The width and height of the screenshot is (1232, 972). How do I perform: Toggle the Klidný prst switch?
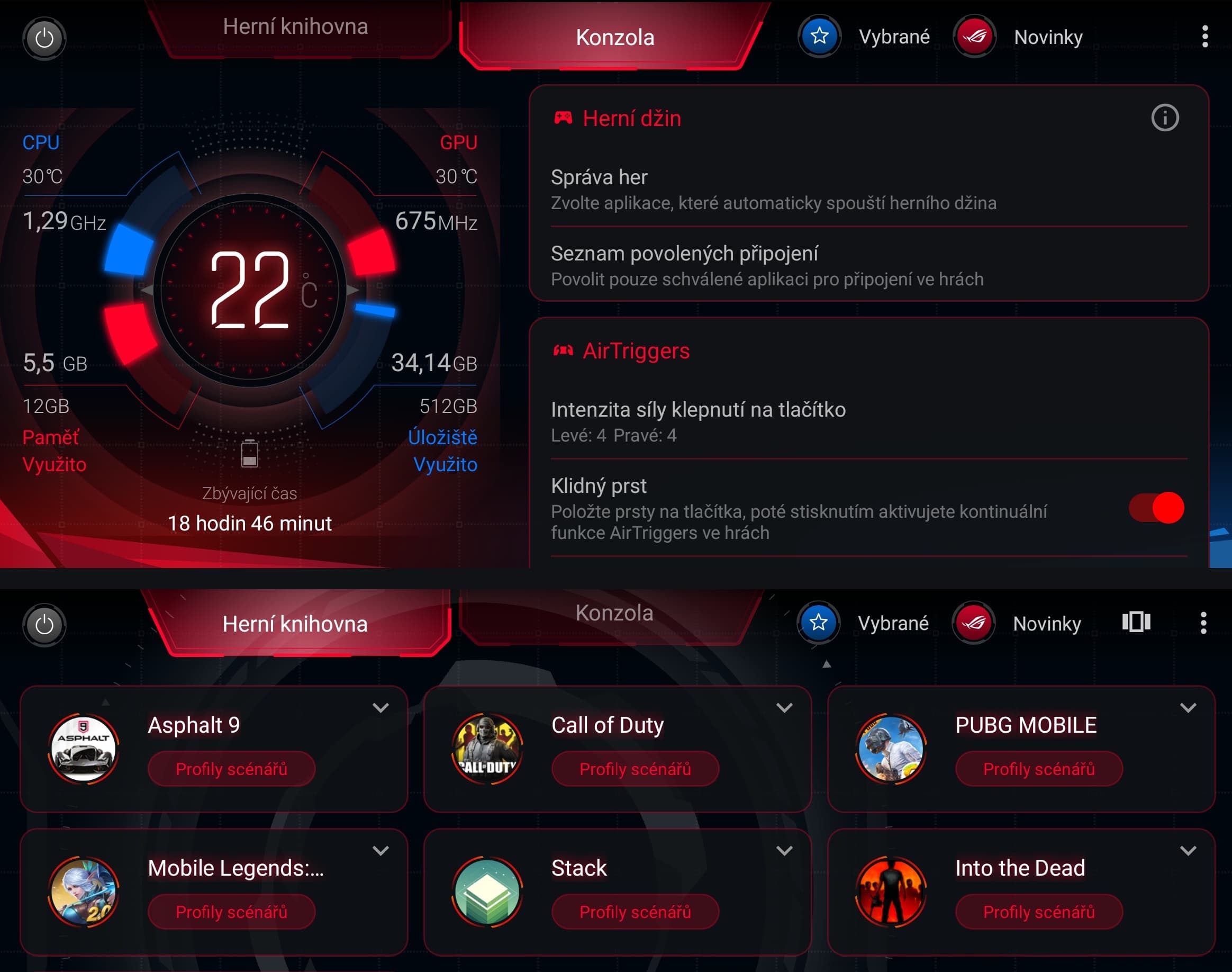[1156, 508]
